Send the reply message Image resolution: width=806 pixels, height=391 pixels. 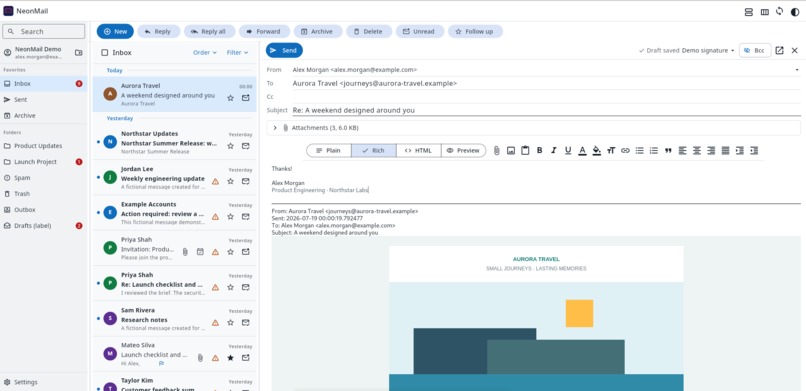click(x=284, y=50)
